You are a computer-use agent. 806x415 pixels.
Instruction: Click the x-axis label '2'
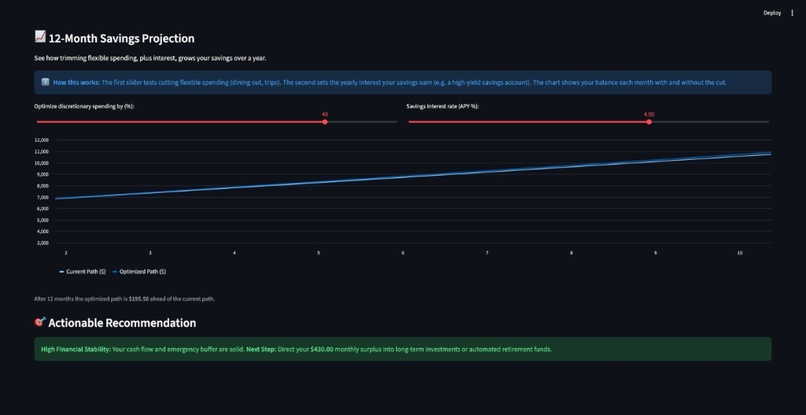(66, 253)
